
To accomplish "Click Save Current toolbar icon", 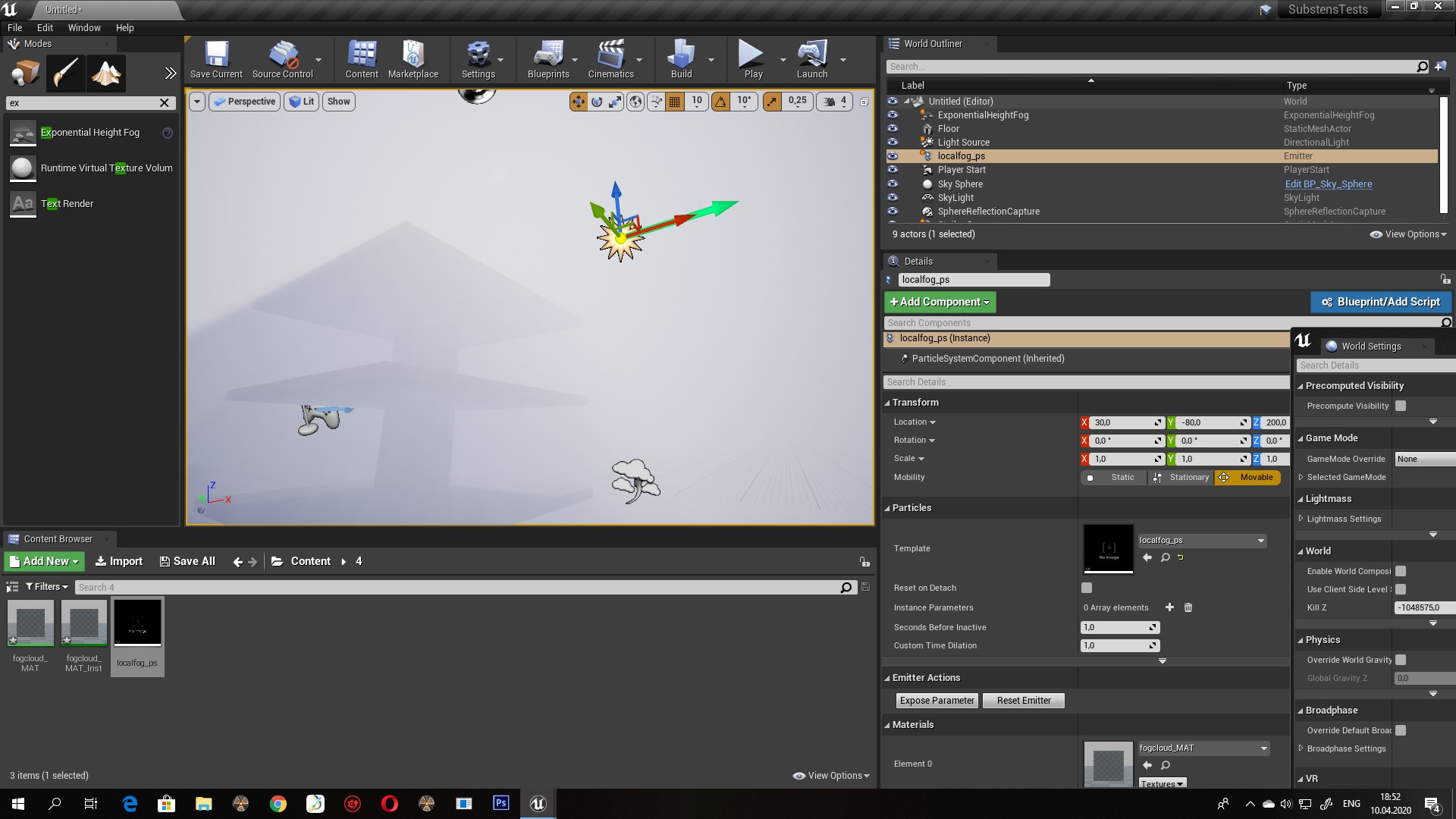I will (x=216, y=59).
